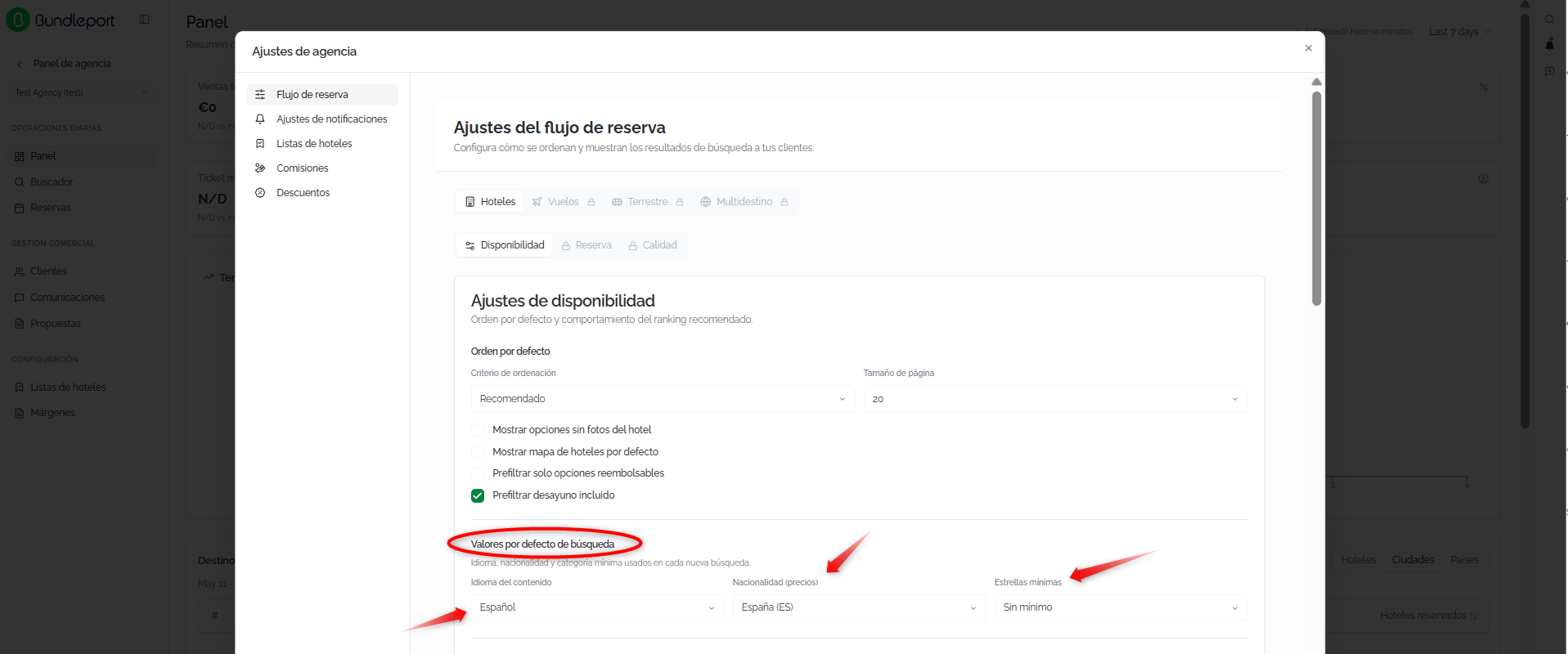Open Ajustes de notificaciones section
This screenshot has height=654, width=1568.
[x=322, y=119]
